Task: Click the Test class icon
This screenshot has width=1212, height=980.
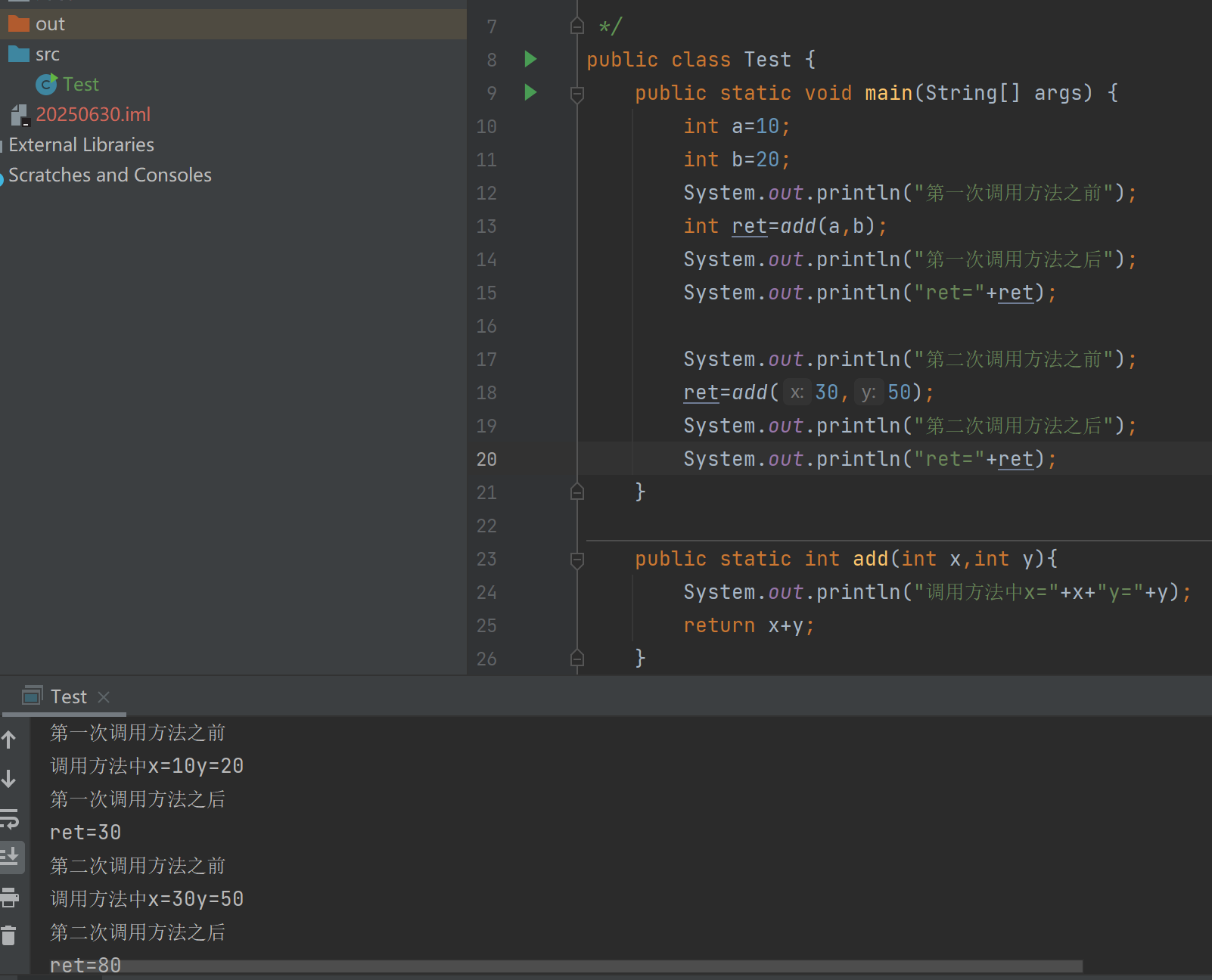Action: pyautogui.click(x=46, y=84)
